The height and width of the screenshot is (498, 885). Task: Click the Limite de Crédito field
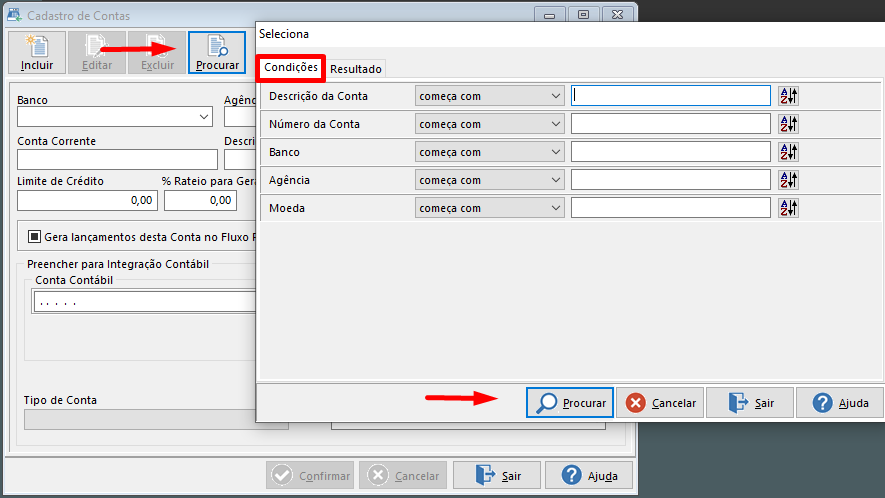point(87,200)
